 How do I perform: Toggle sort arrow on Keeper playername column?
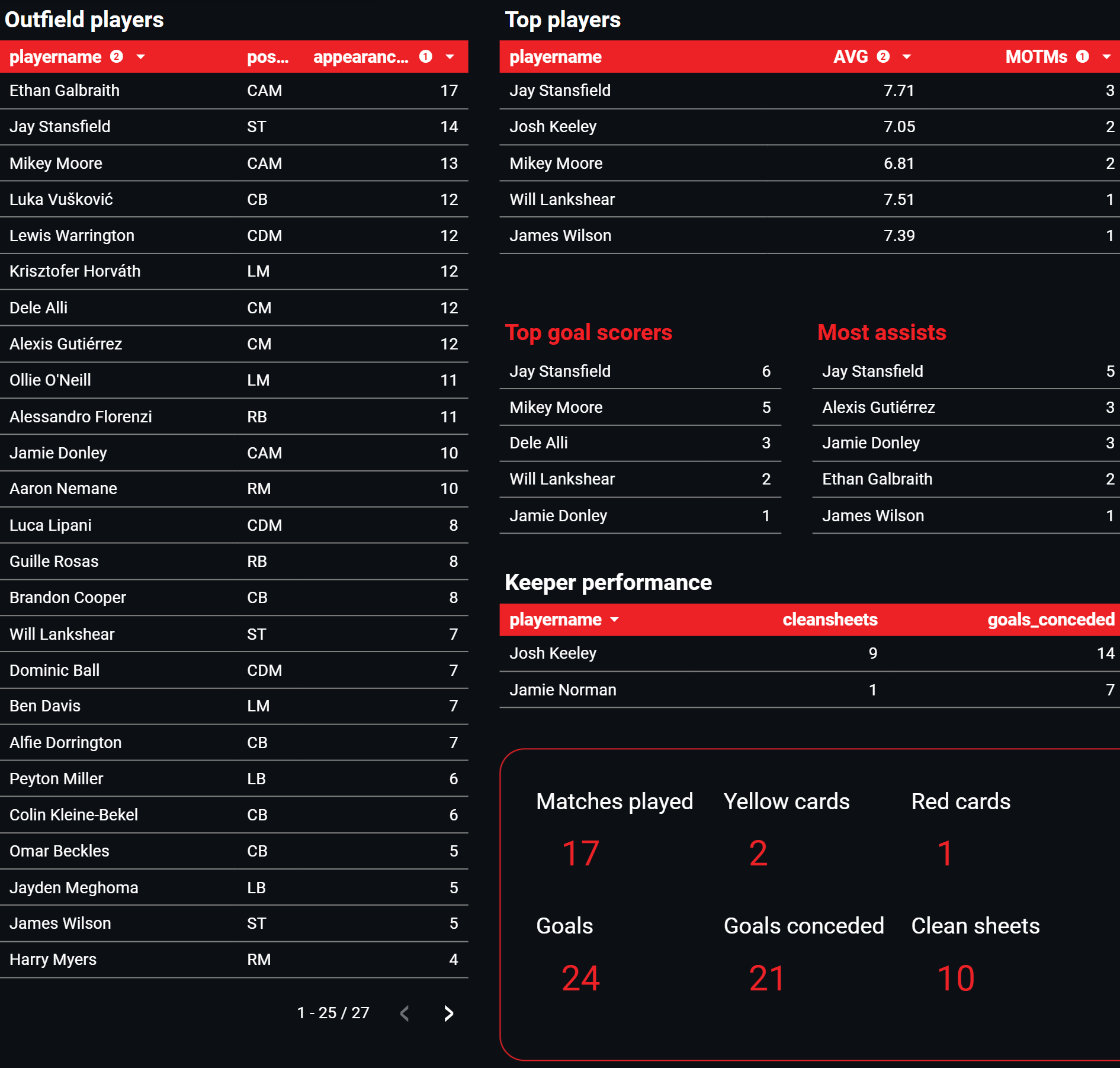point(614,620)
